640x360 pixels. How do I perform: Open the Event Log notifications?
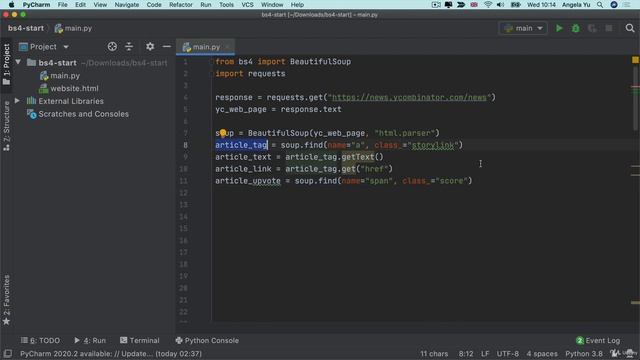598,340
